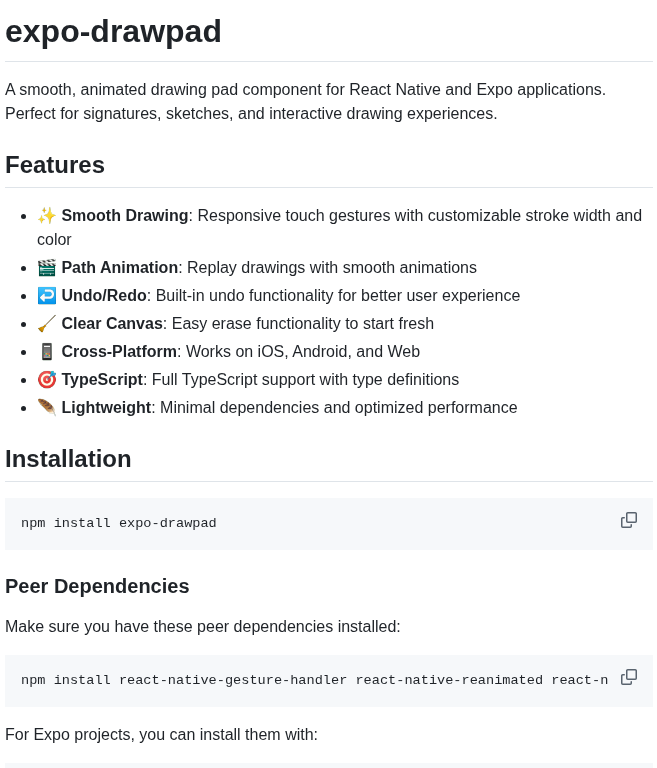The width and height of the screenshot is (657, 768).
Task: Click the return arrow emoji beside Undo/Redo
Action: [47, 296]
